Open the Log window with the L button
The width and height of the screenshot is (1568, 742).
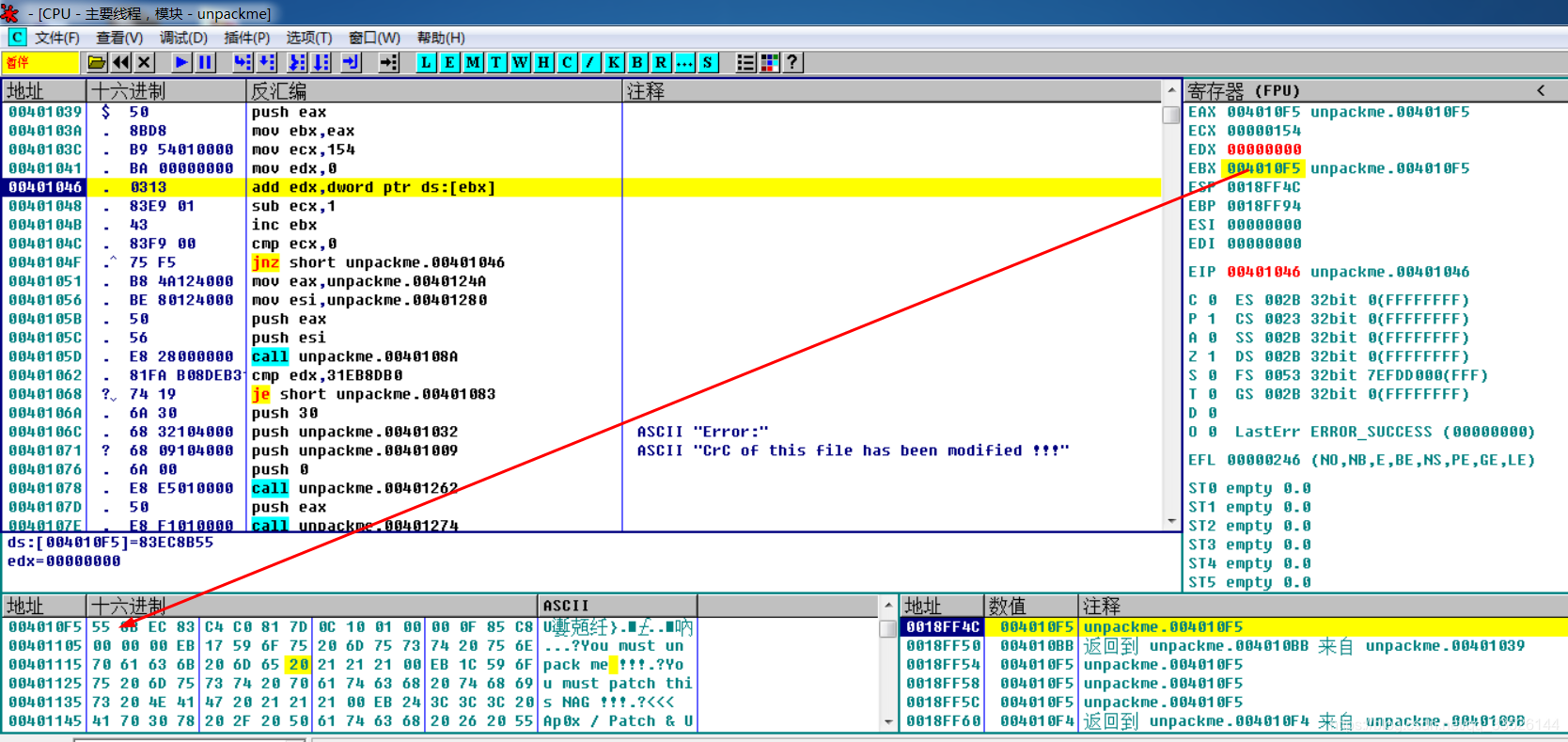[427, 63]
